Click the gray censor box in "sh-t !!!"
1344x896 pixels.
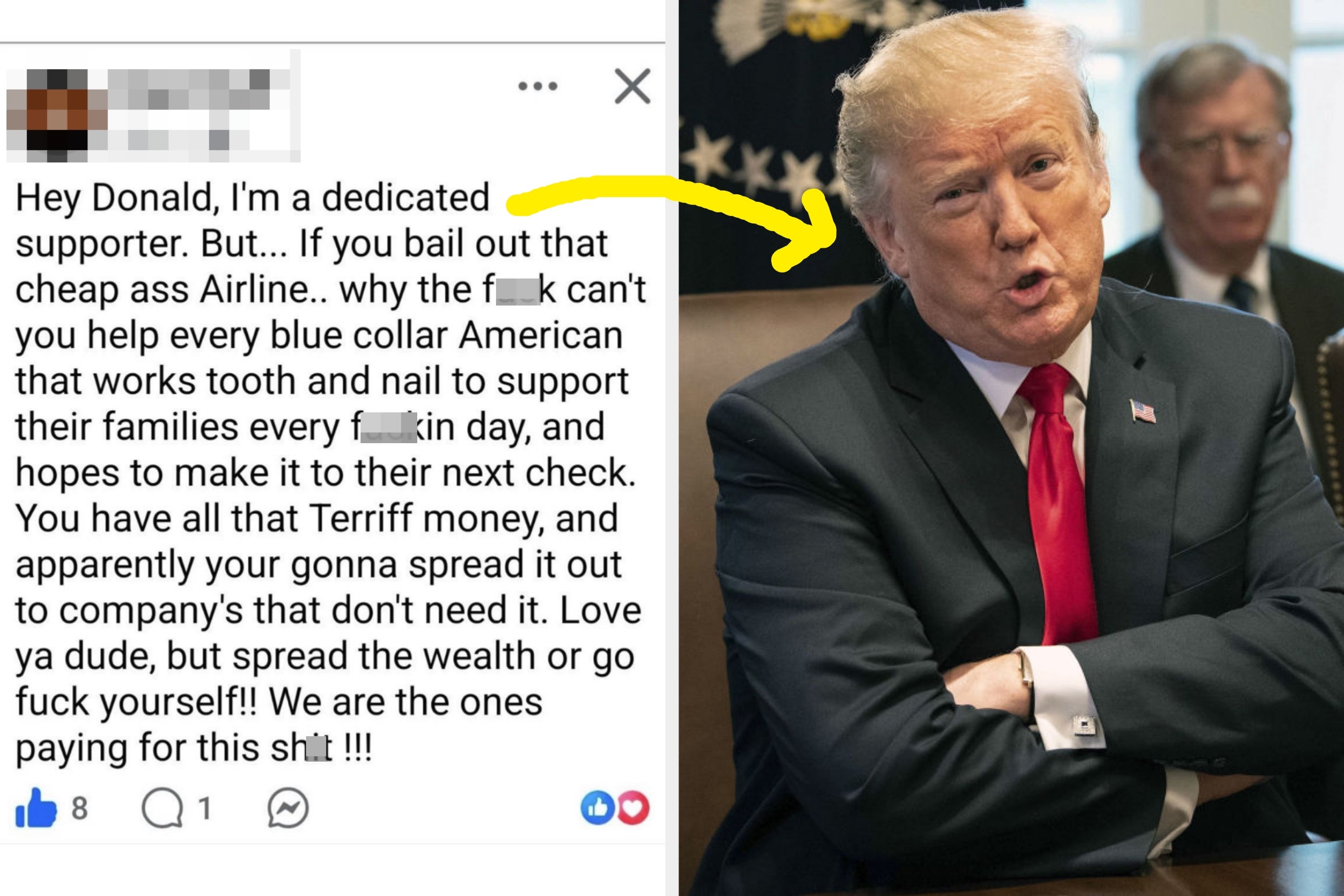(318, 749)
